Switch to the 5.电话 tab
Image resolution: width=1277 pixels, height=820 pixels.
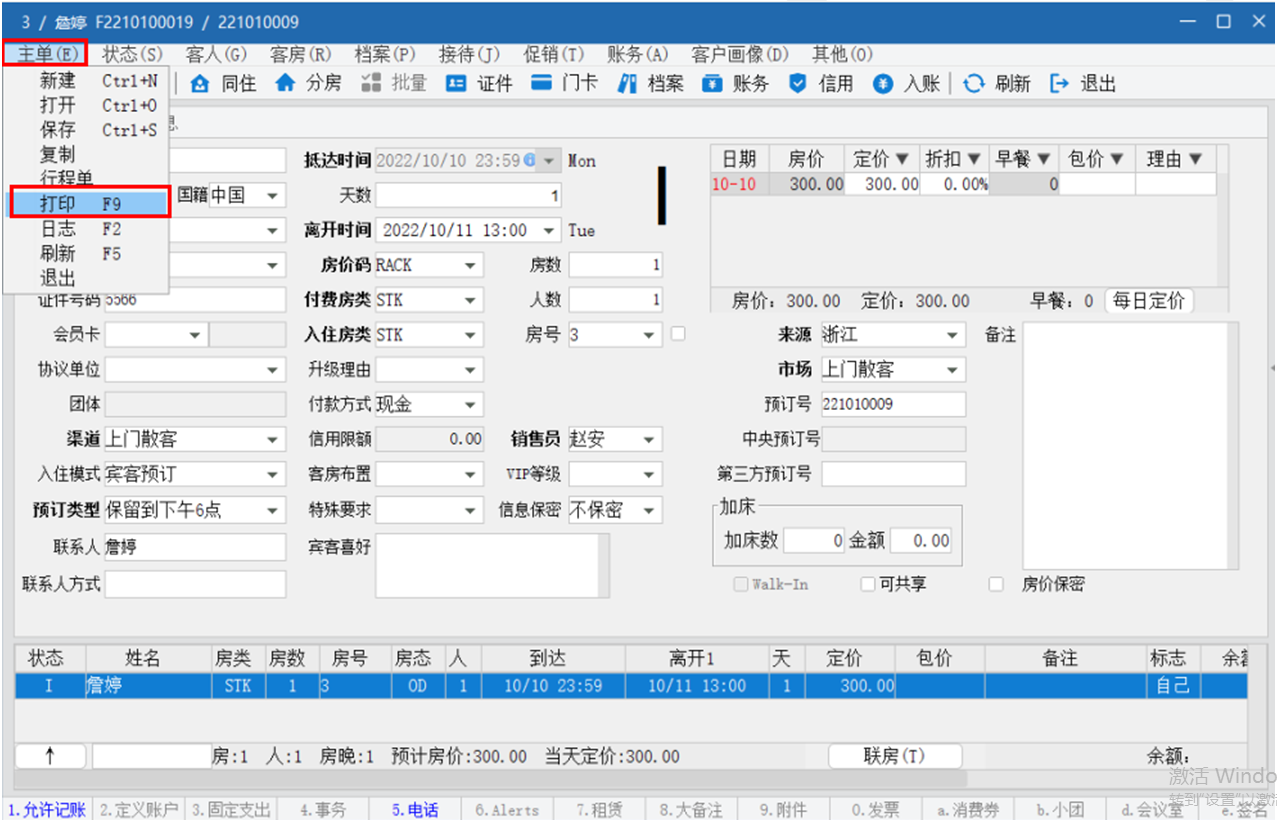tap(414, 810)
